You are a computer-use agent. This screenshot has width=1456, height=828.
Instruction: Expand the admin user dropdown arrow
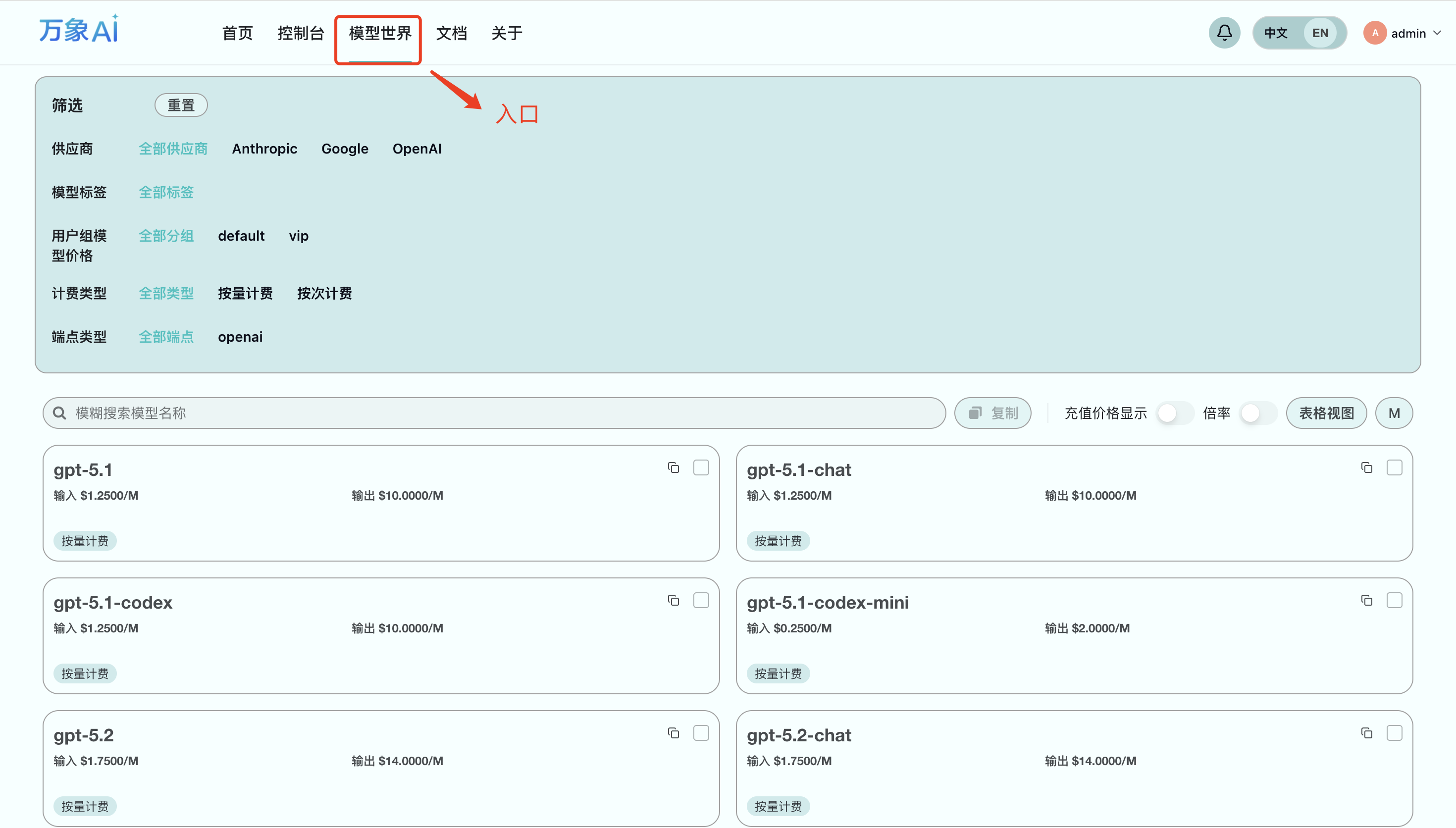(x=1437, y=33)
